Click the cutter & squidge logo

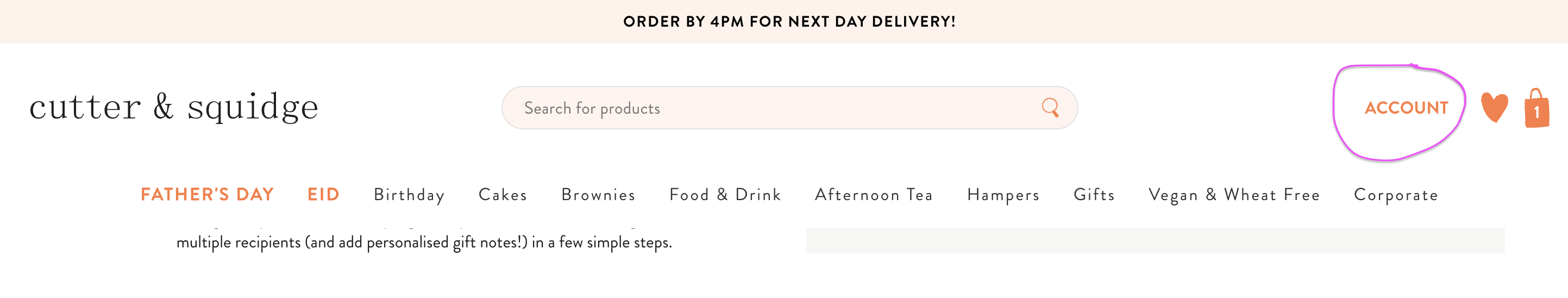(174, 107)
